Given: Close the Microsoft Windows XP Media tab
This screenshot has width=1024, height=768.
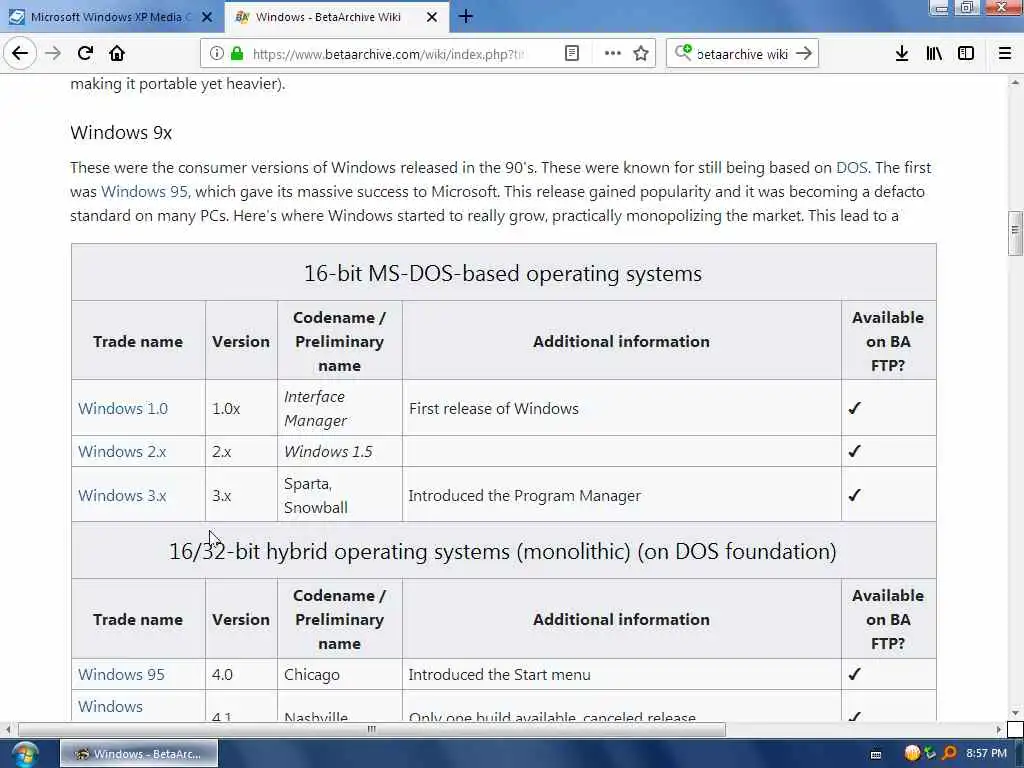Looking at the screenshot, I should coord(207,17).
